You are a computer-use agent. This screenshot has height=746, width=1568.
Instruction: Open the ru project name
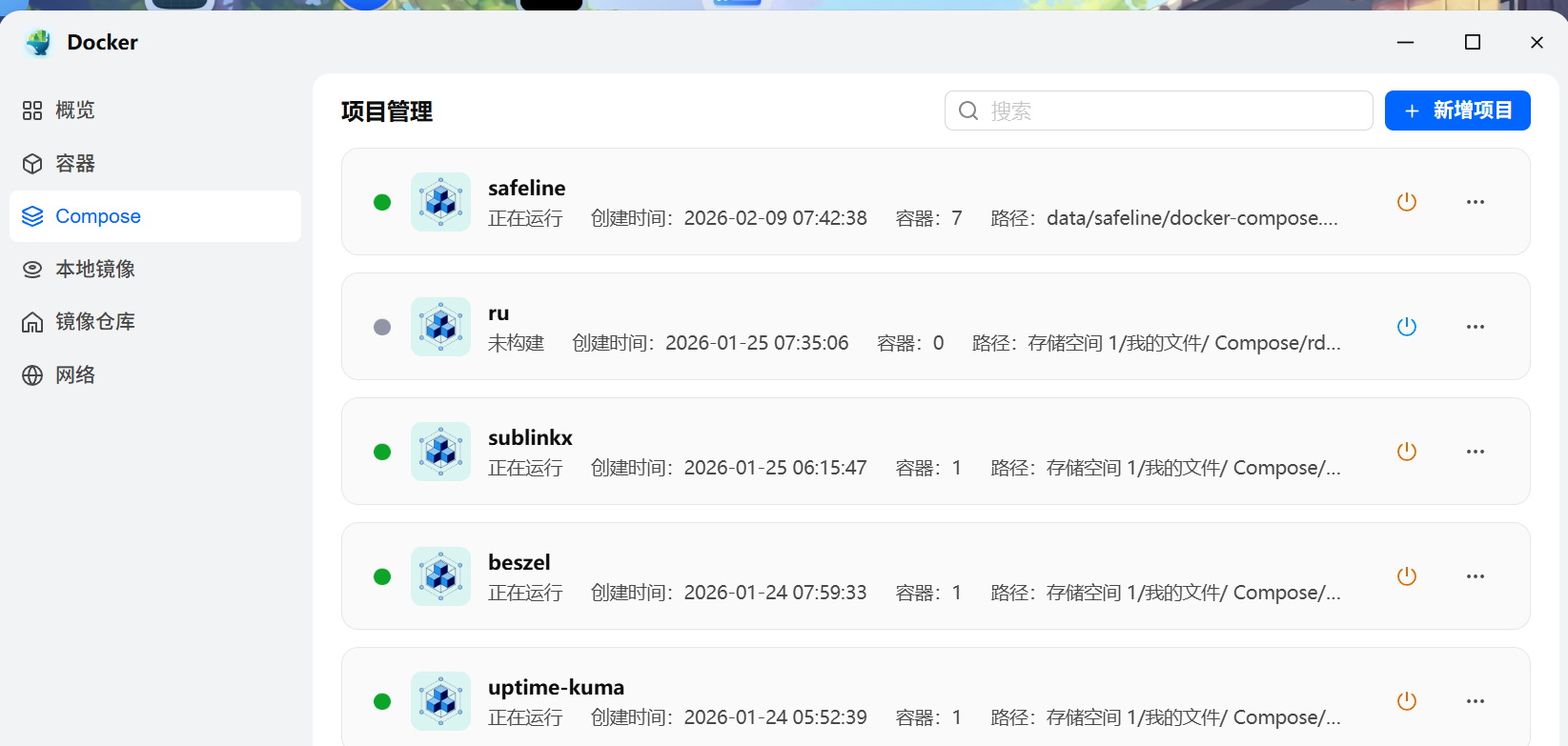pyautogui.click(x=499, y=313)
